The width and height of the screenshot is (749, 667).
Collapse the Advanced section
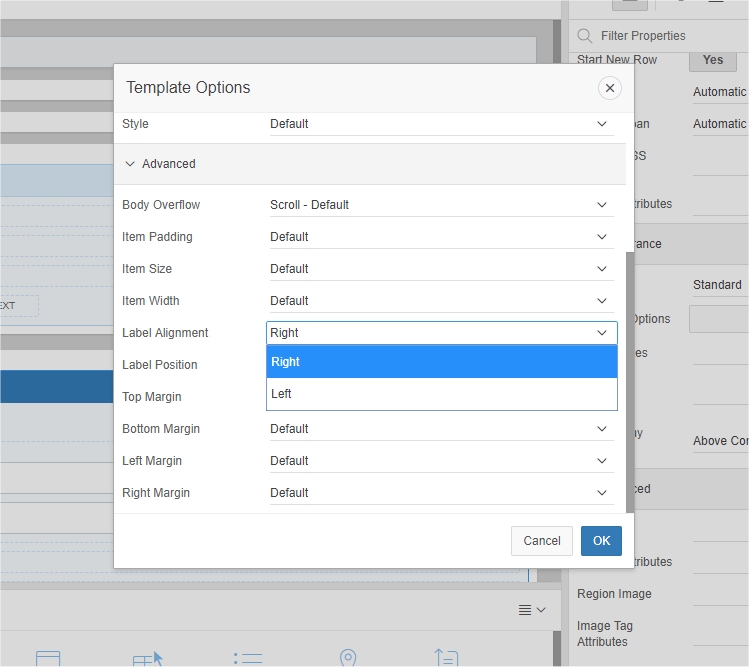coord(130,164)
